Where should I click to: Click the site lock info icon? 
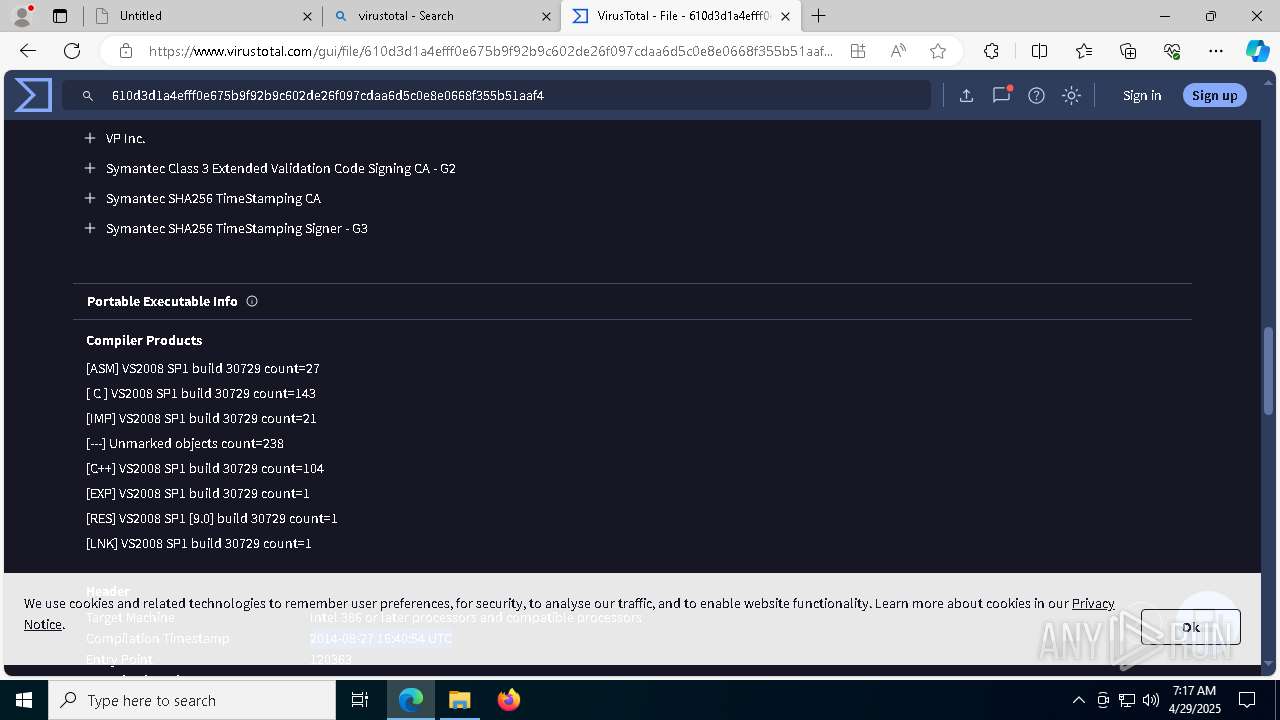click(126, 51)
